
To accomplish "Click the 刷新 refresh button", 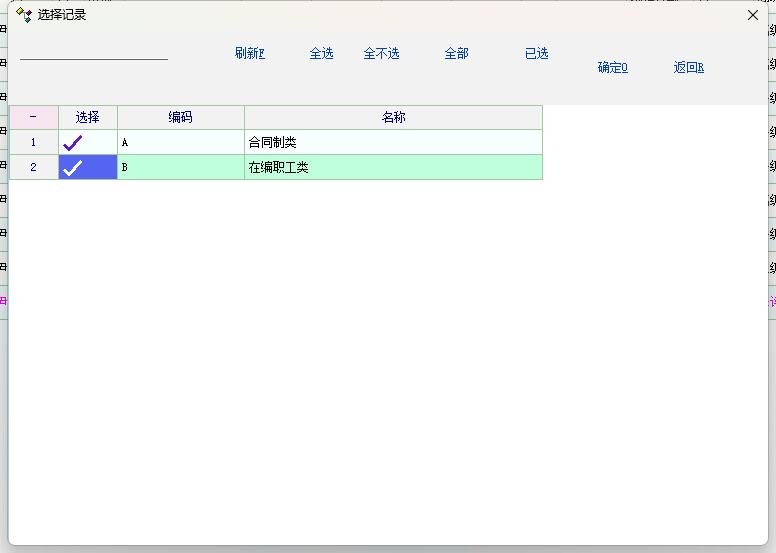I will pos(249,54).
